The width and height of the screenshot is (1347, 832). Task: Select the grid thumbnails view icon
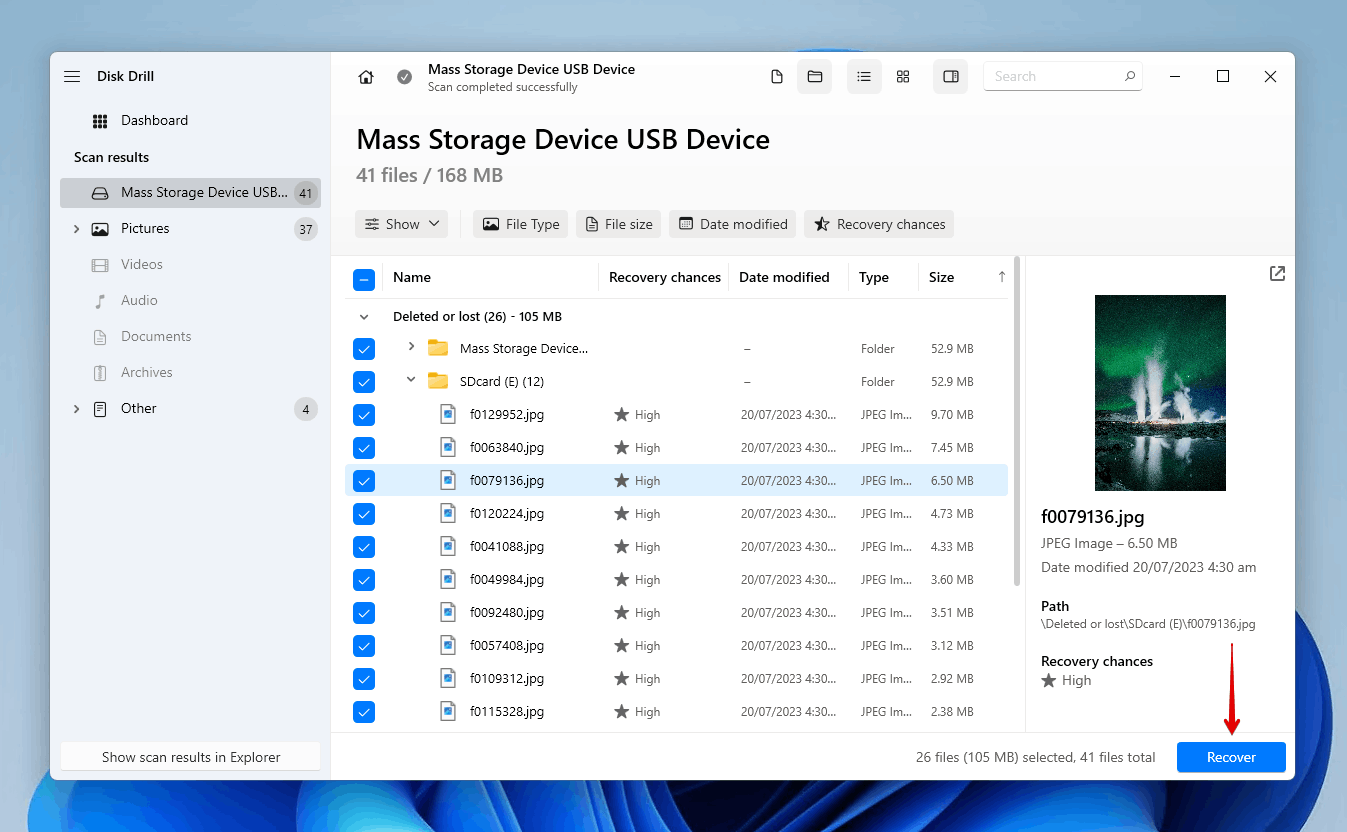point(903,77)
